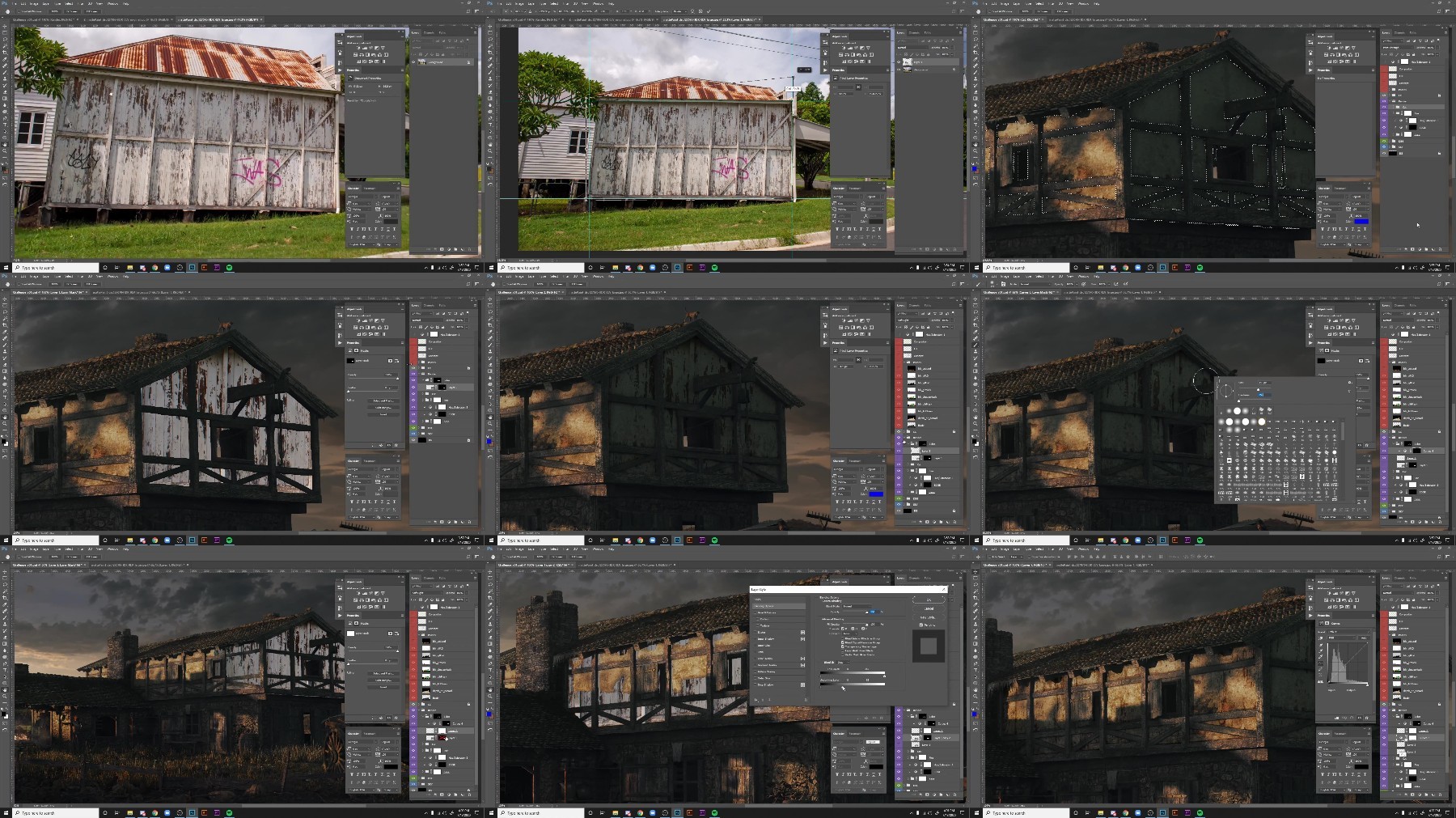Screen dimensions: 1456x818
Task: Open Help menu in brush picker window
Action: (1096, 277)
